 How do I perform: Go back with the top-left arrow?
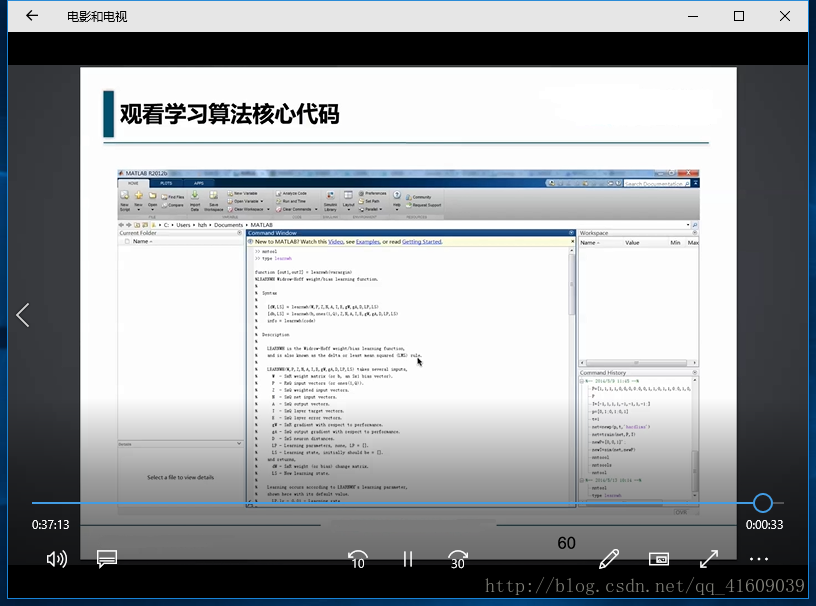pyautogui.click(x=32, y=16)
